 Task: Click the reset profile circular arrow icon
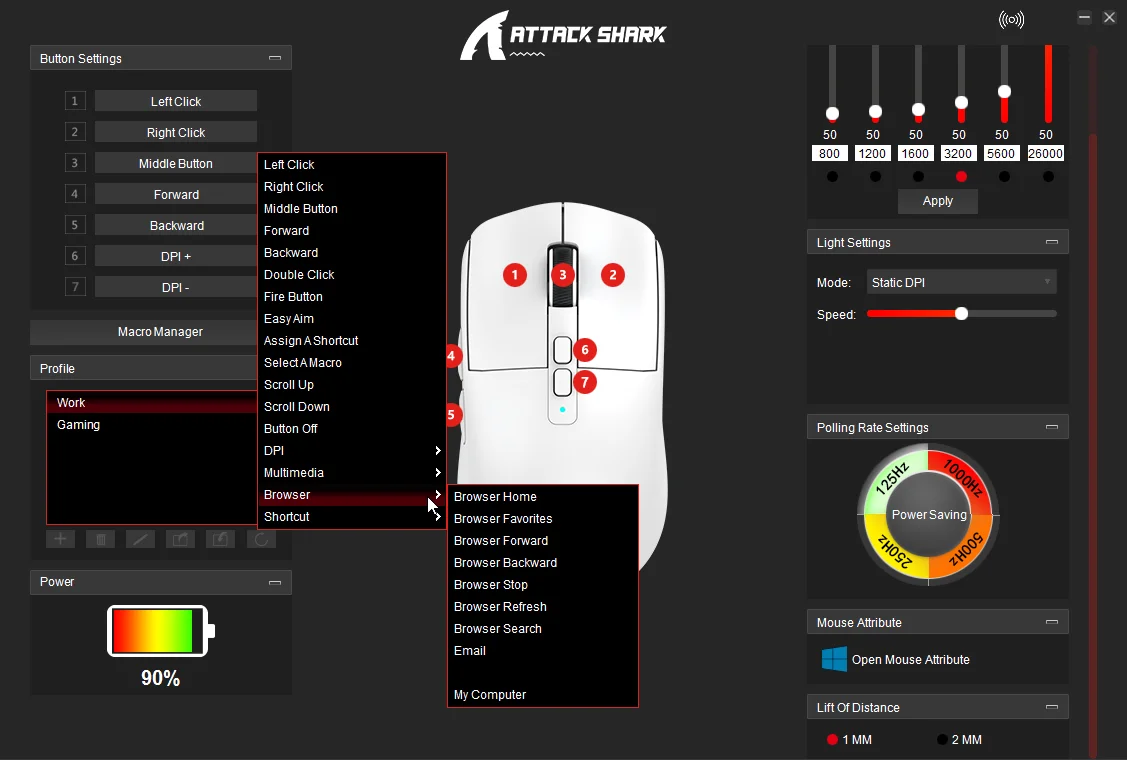tap(260, 539)
